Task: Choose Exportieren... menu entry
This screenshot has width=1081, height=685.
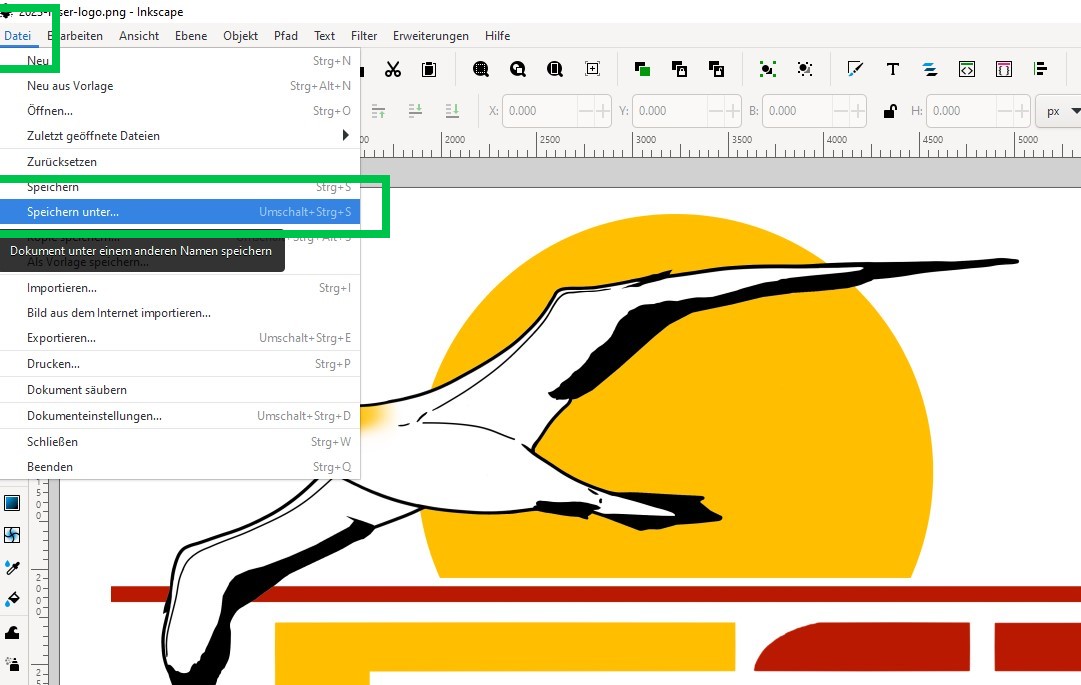Action: (180, 338)
